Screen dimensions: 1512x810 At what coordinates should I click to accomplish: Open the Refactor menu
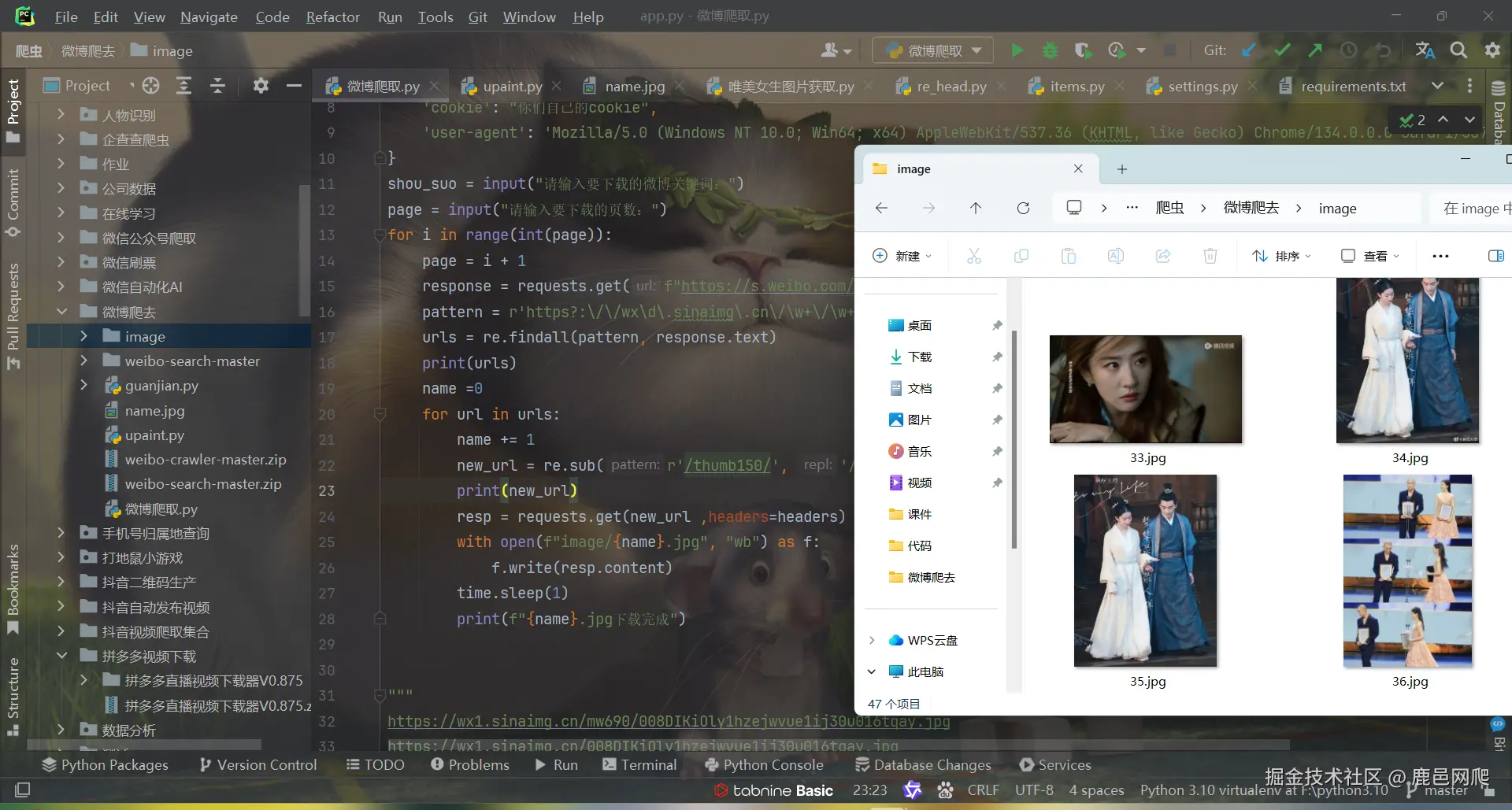[x=332, y=17]
